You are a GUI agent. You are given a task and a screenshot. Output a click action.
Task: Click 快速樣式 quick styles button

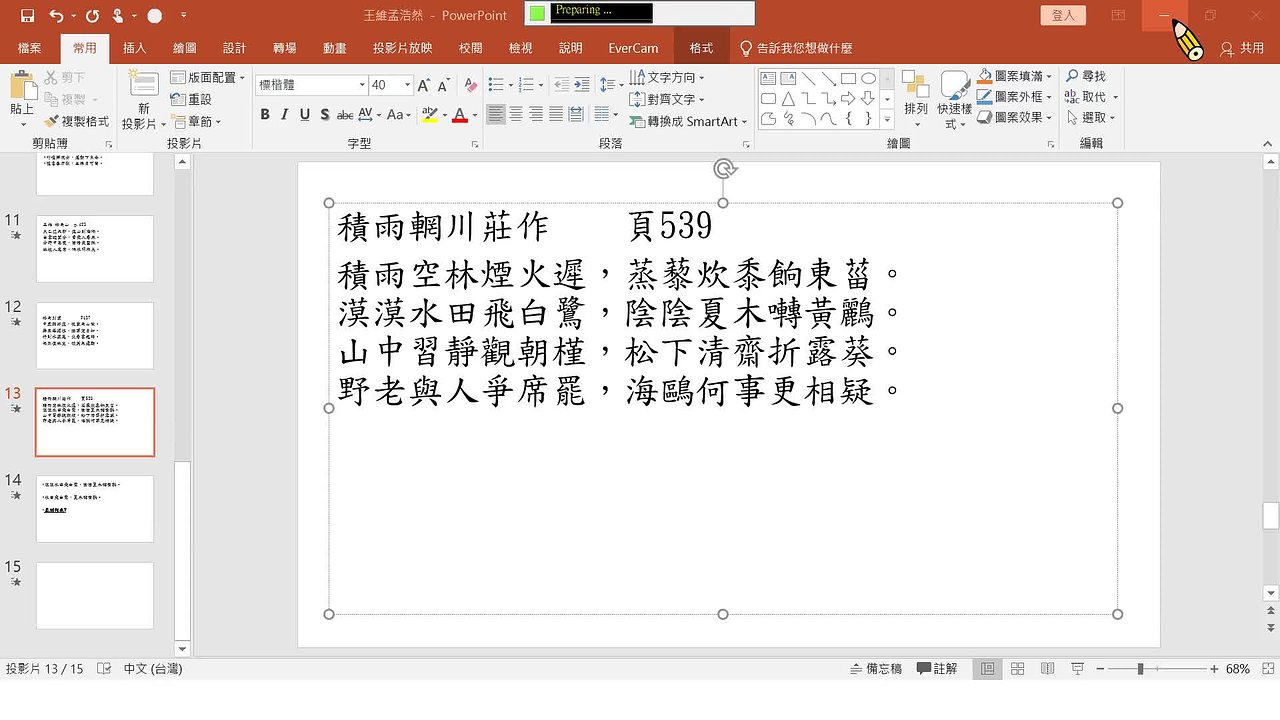coord(955,99)
